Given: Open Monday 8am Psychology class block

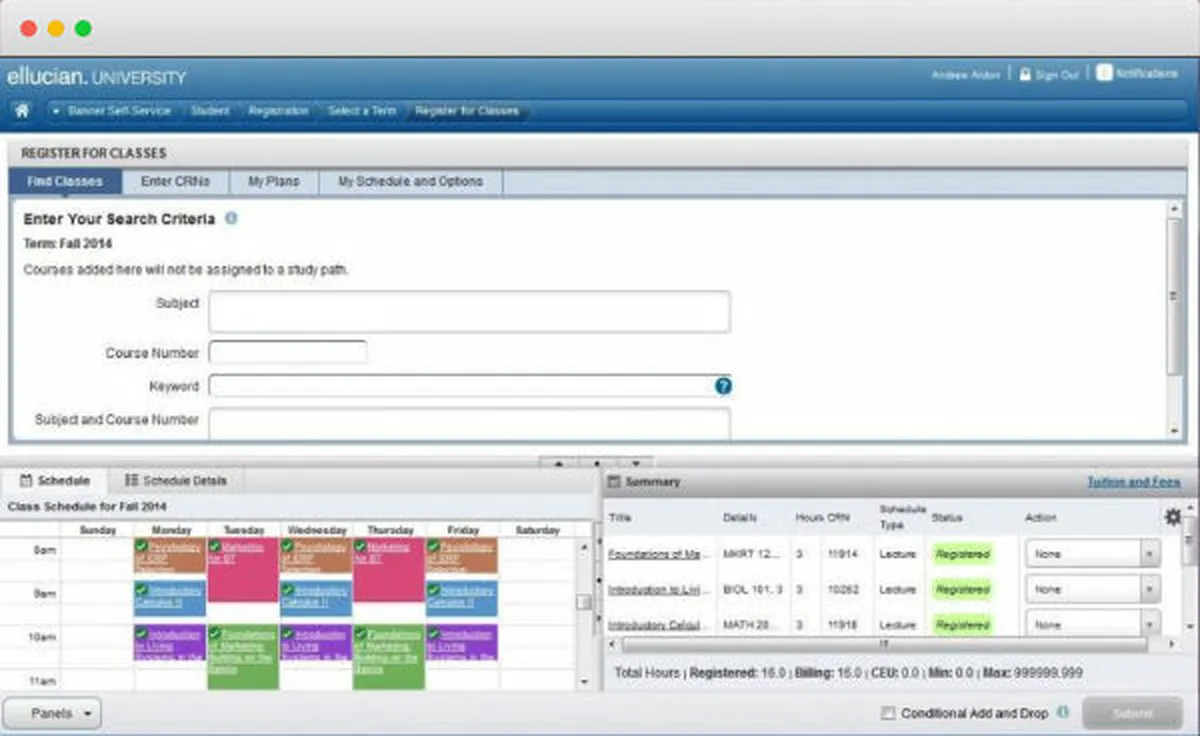Looking at the screenshot, I should point(170,555).
